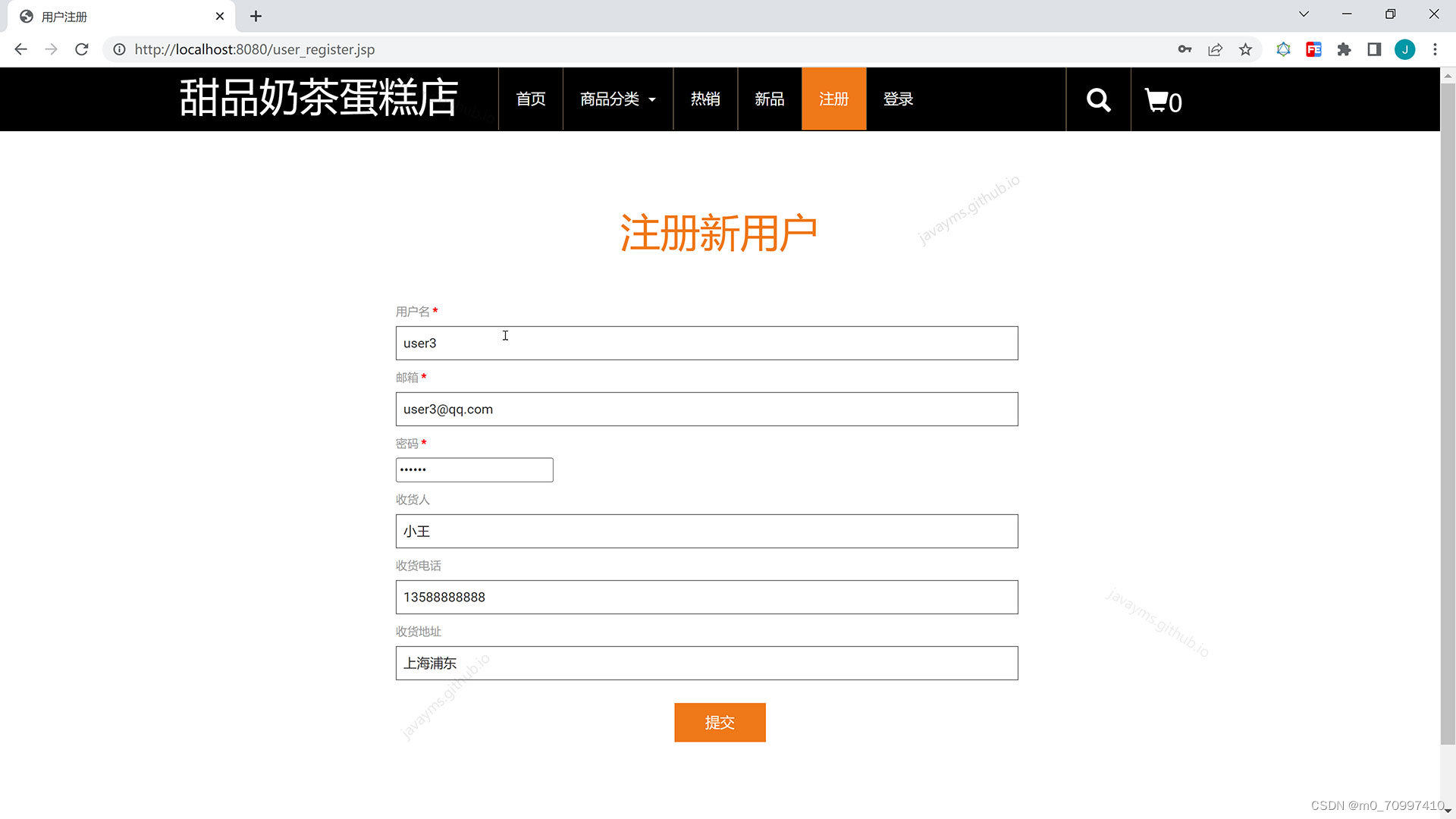Open the 热销 nav item
This screenshot has width=1456, height=819.
(705, 99)
